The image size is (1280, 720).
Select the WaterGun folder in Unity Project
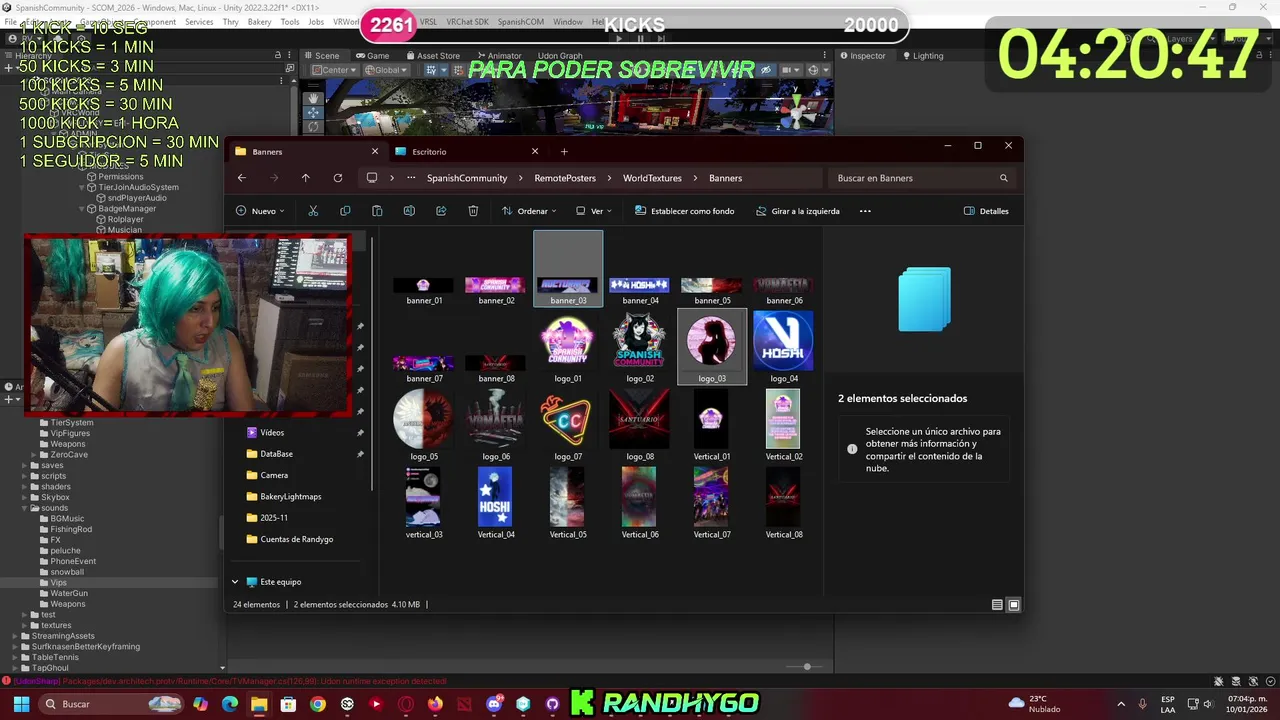click(x=69, y=593)
